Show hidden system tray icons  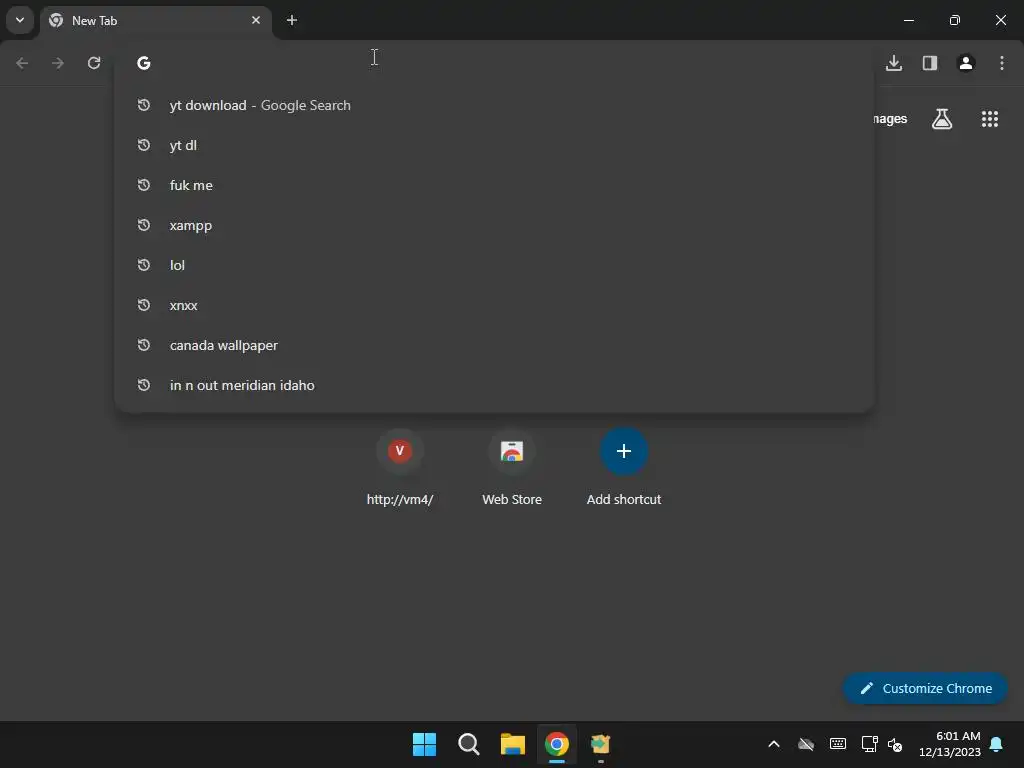click(x=774, y=744)
